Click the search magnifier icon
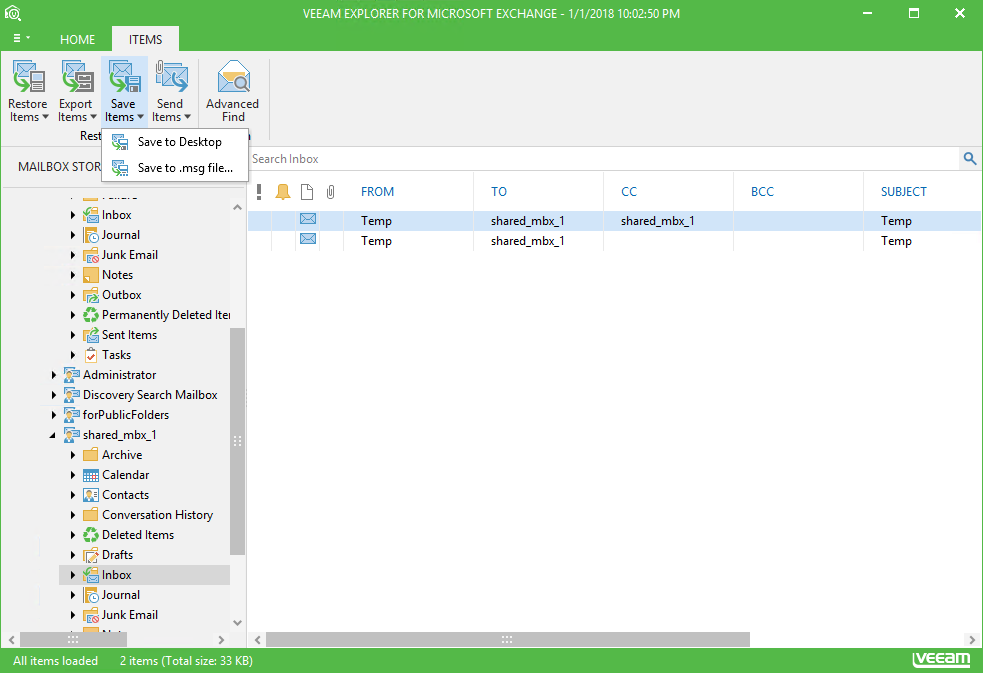The width and height of the screenshot is (983, 673). click(970, 159)
